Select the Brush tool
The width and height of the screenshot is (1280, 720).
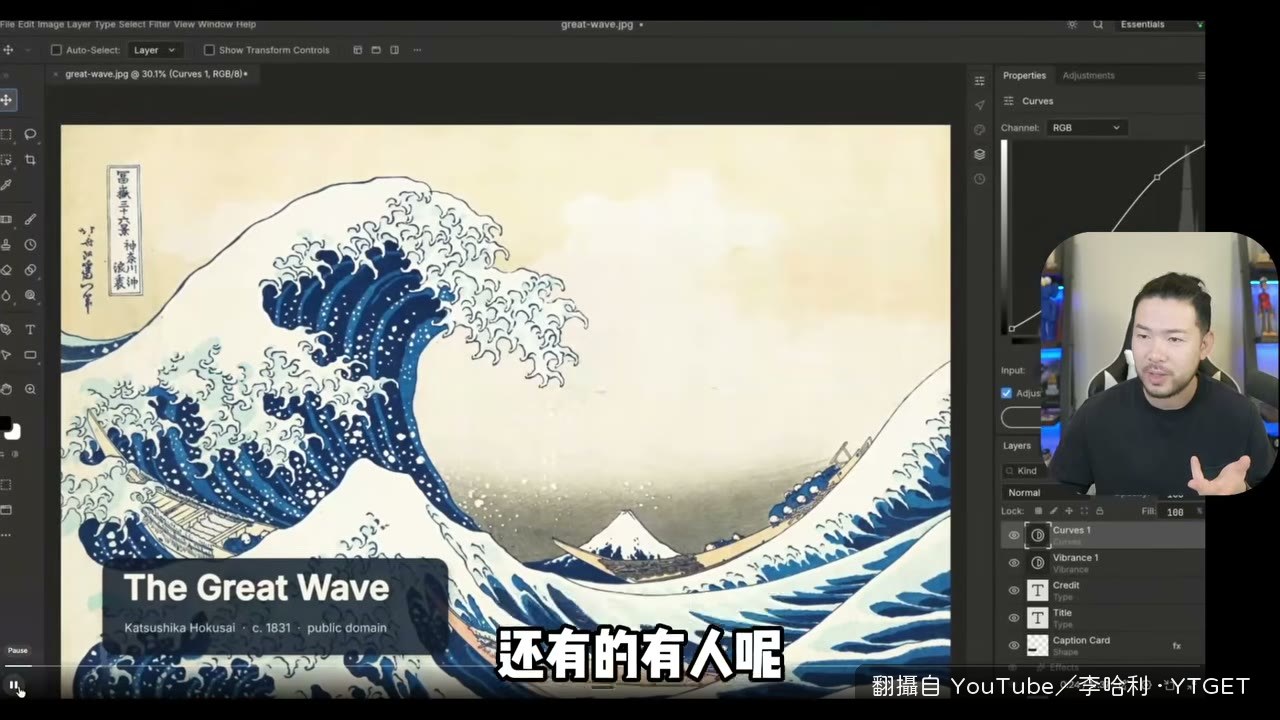pos(30,219)
